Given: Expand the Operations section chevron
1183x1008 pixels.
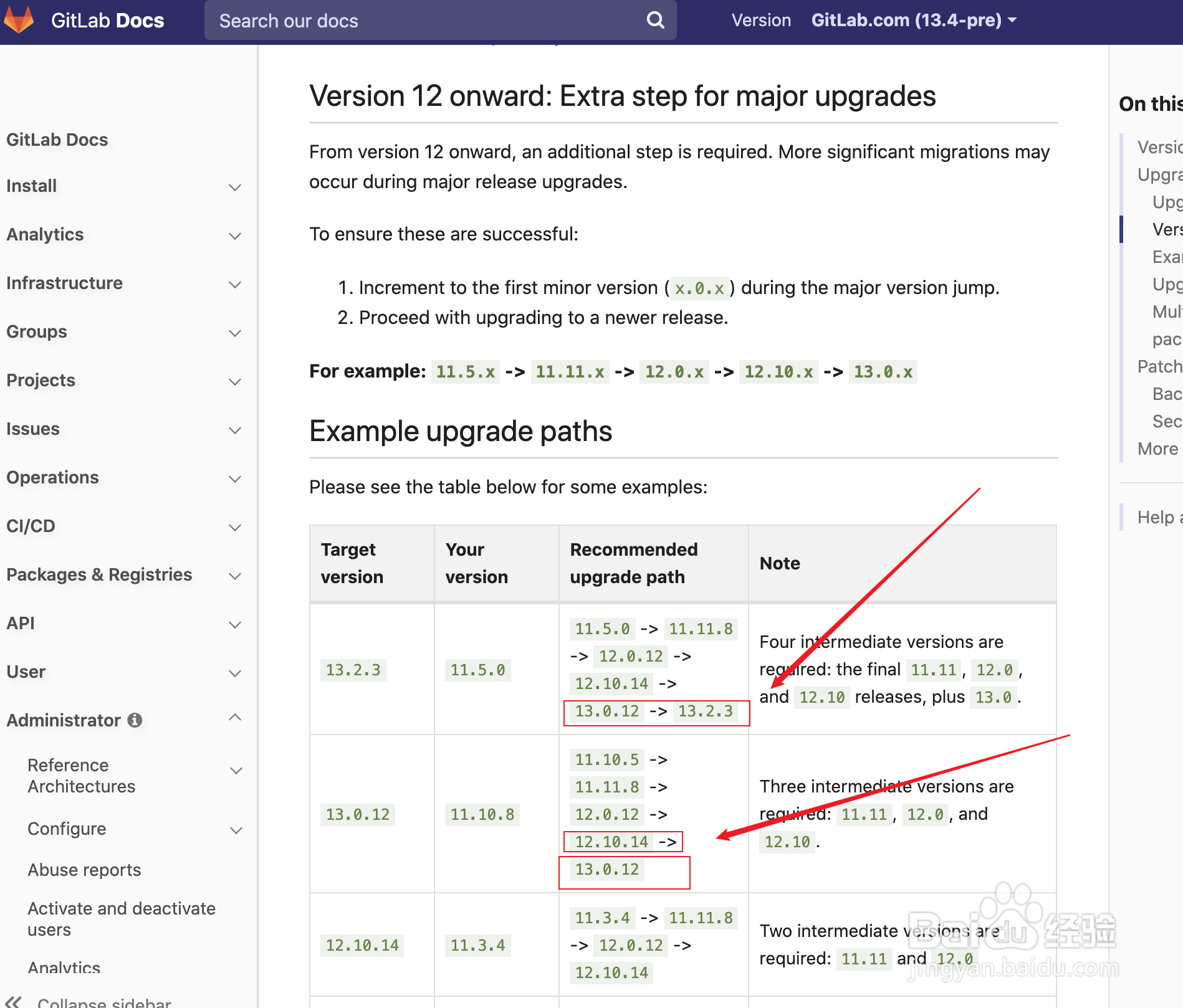Looking at the screenshot, I should pos(235,478).
